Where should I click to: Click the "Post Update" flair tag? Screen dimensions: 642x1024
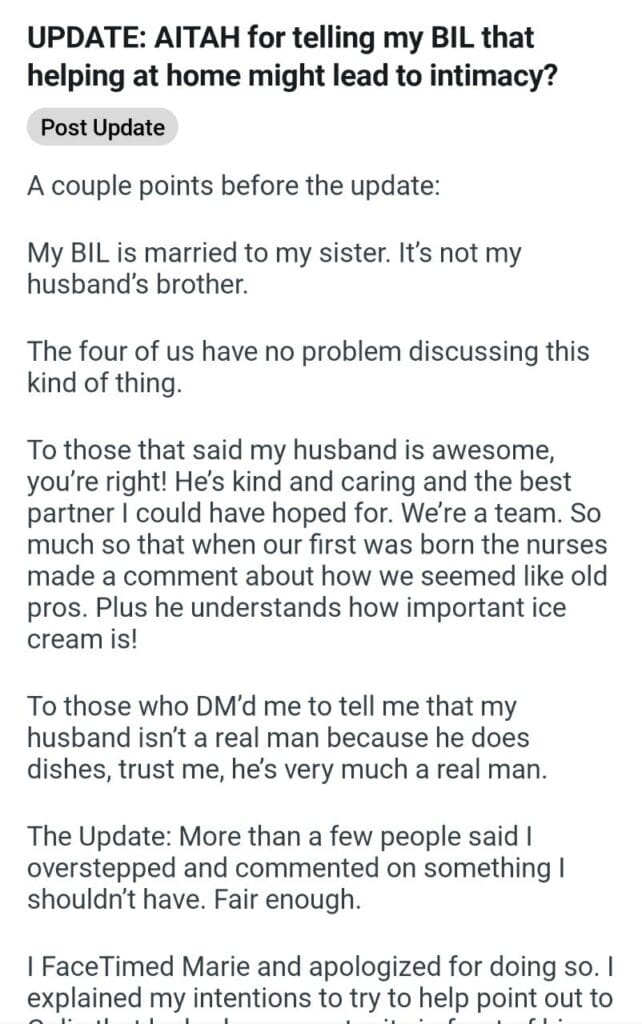pos(102,129)
